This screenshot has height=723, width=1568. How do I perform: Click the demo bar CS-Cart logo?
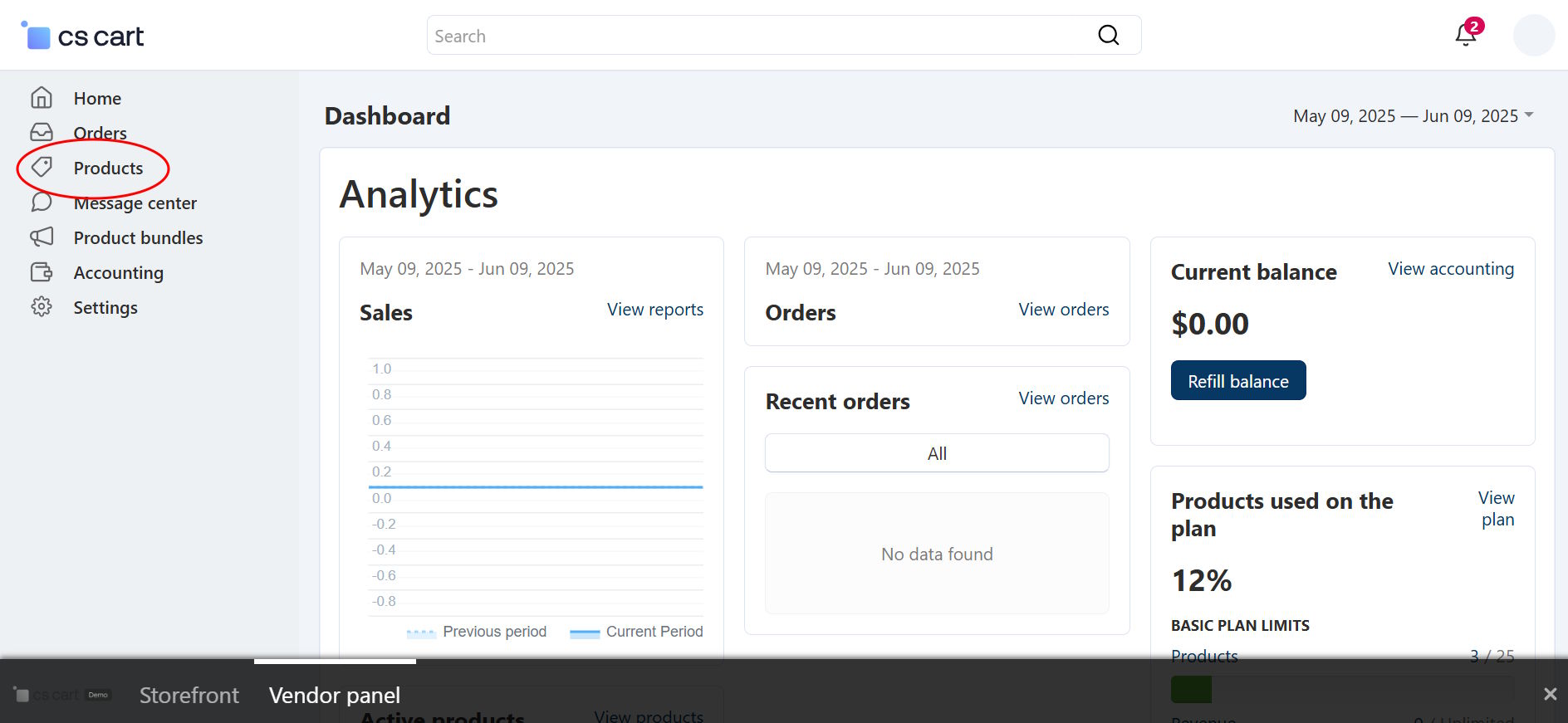coord(62,695)
